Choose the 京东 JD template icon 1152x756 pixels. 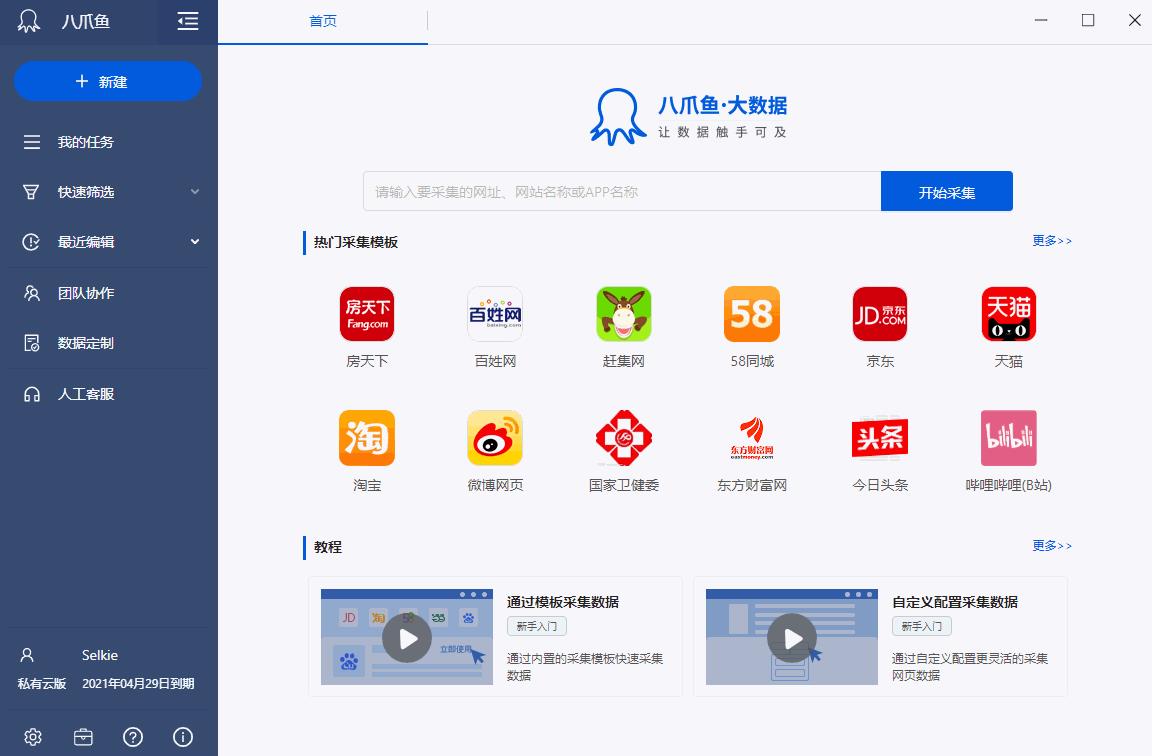coord(880,314)
